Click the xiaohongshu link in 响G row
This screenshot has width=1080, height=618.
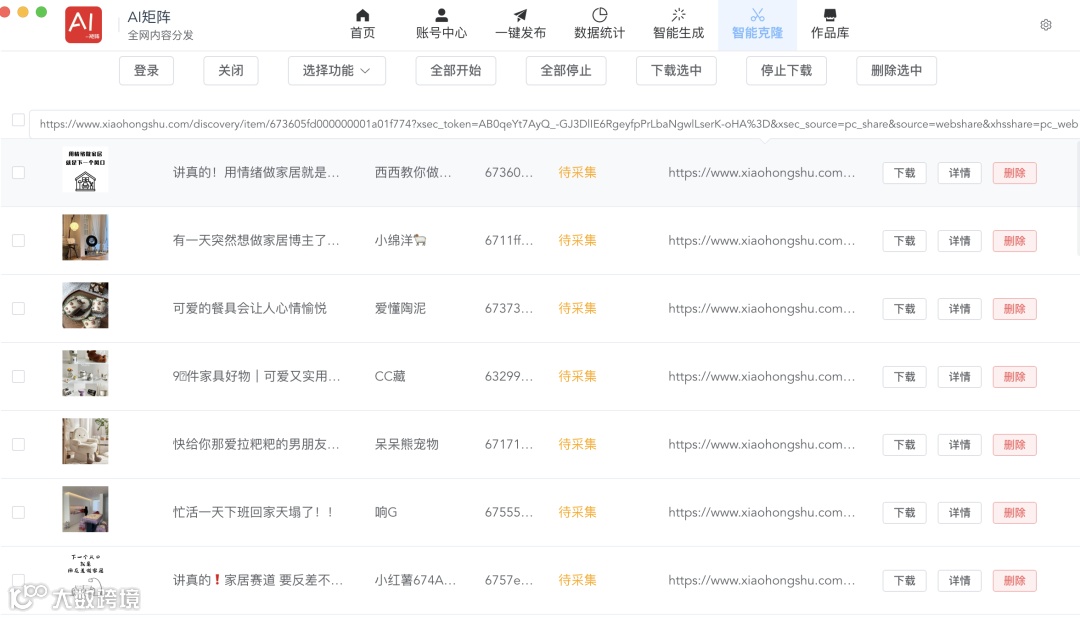pos(762,512)
